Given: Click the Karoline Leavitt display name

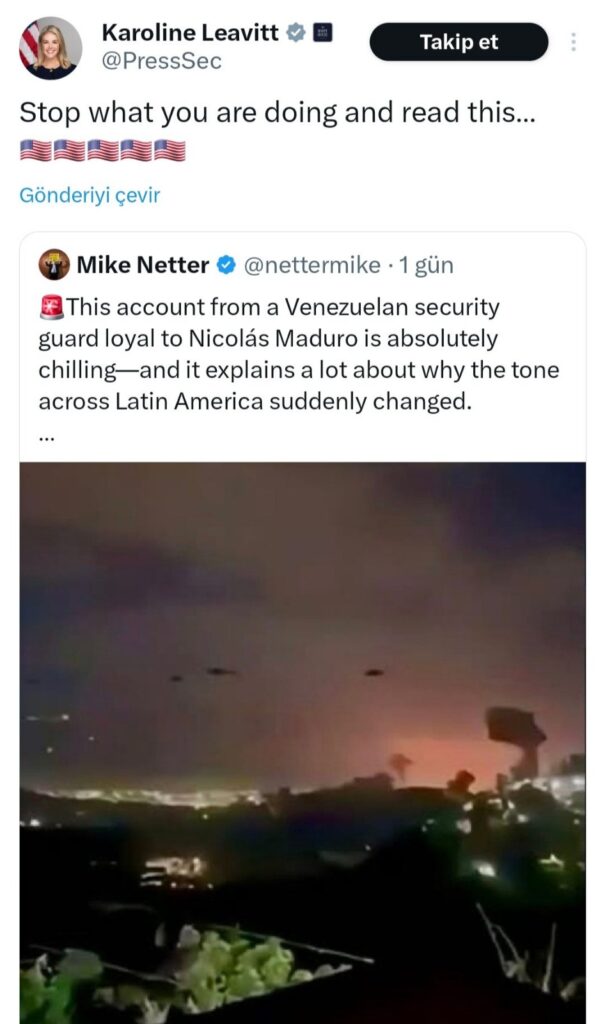Looking at the screenshot, I should tap(190, 33).
